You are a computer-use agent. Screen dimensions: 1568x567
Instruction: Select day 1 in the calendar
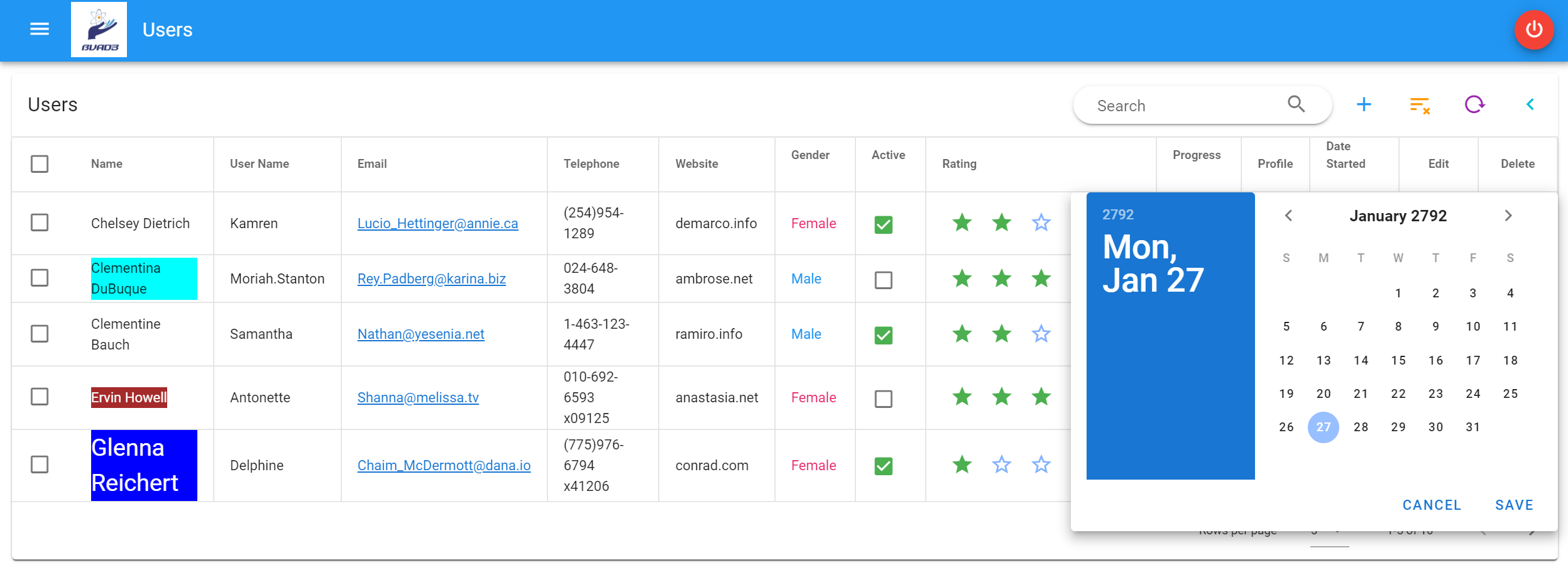tap(1398, 293)
